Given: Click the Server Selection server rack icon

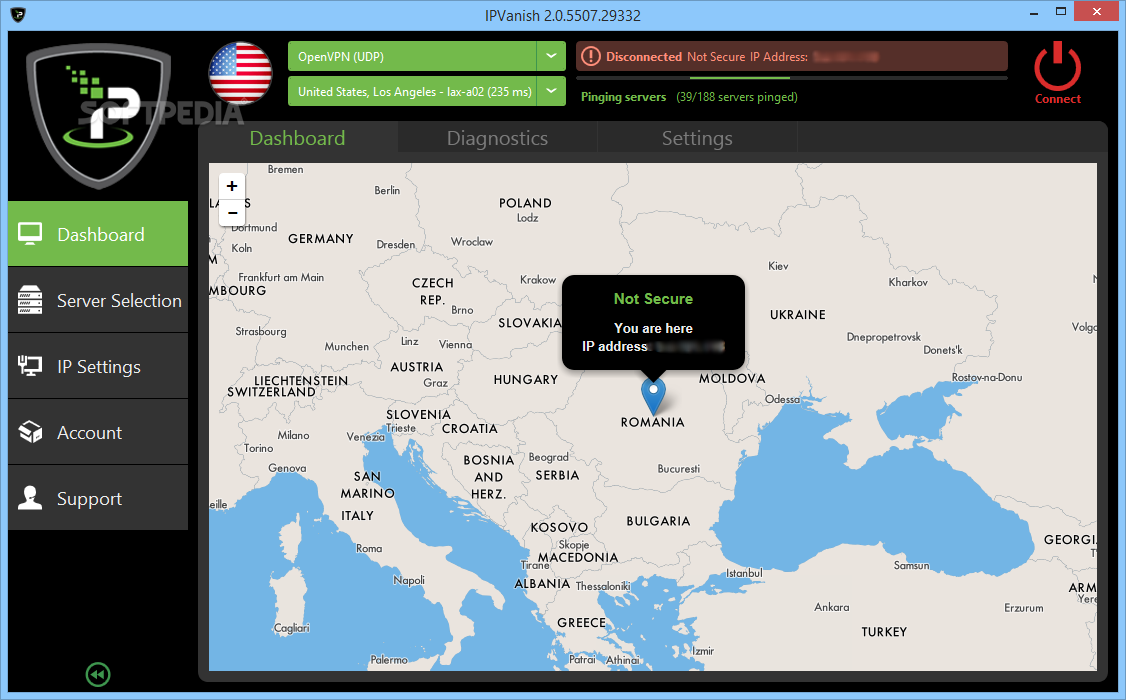Looking at the screenshot, I should [x=30, y=300].
